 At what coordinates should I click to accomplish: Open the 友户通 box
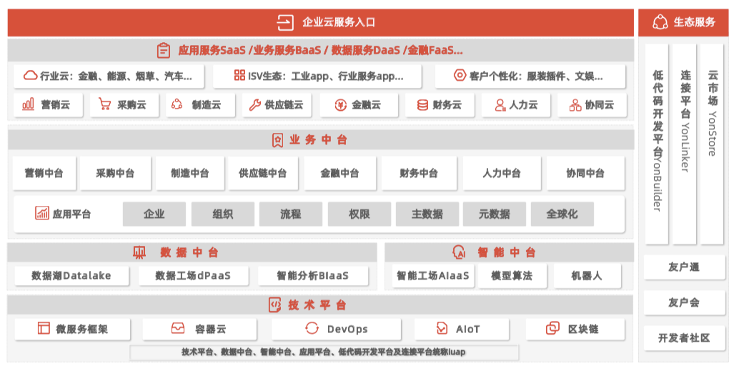click(x=684, y=267)
